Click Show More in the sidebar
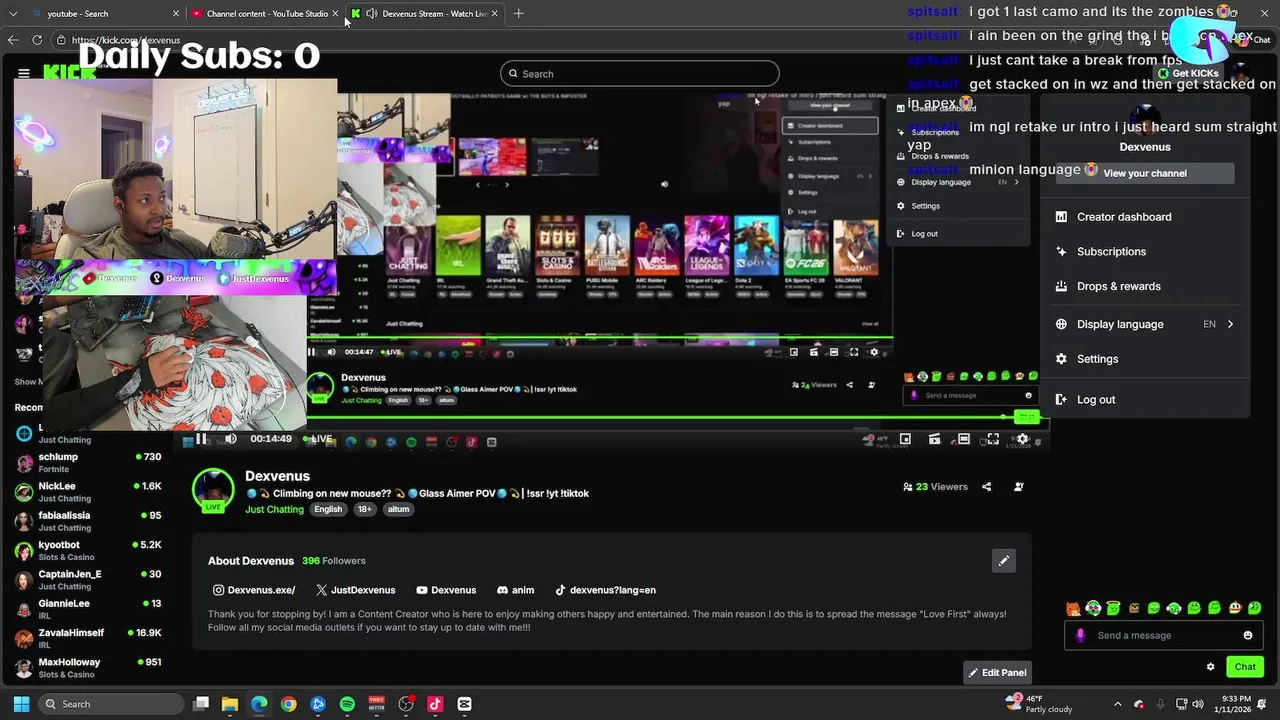This screenshot has height=720, width=1280. click(27, 382)
